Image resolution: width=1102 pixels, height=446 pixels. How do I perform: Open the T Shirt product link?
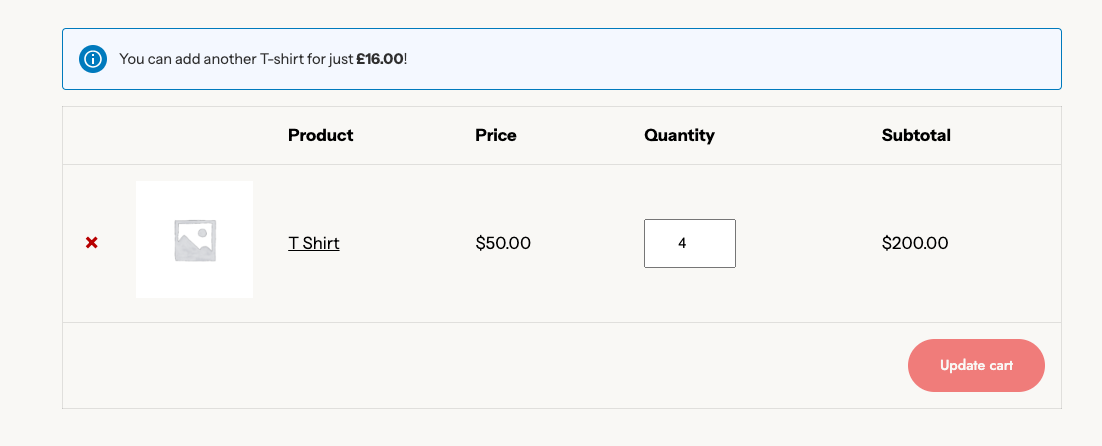(x=314, y=243)
